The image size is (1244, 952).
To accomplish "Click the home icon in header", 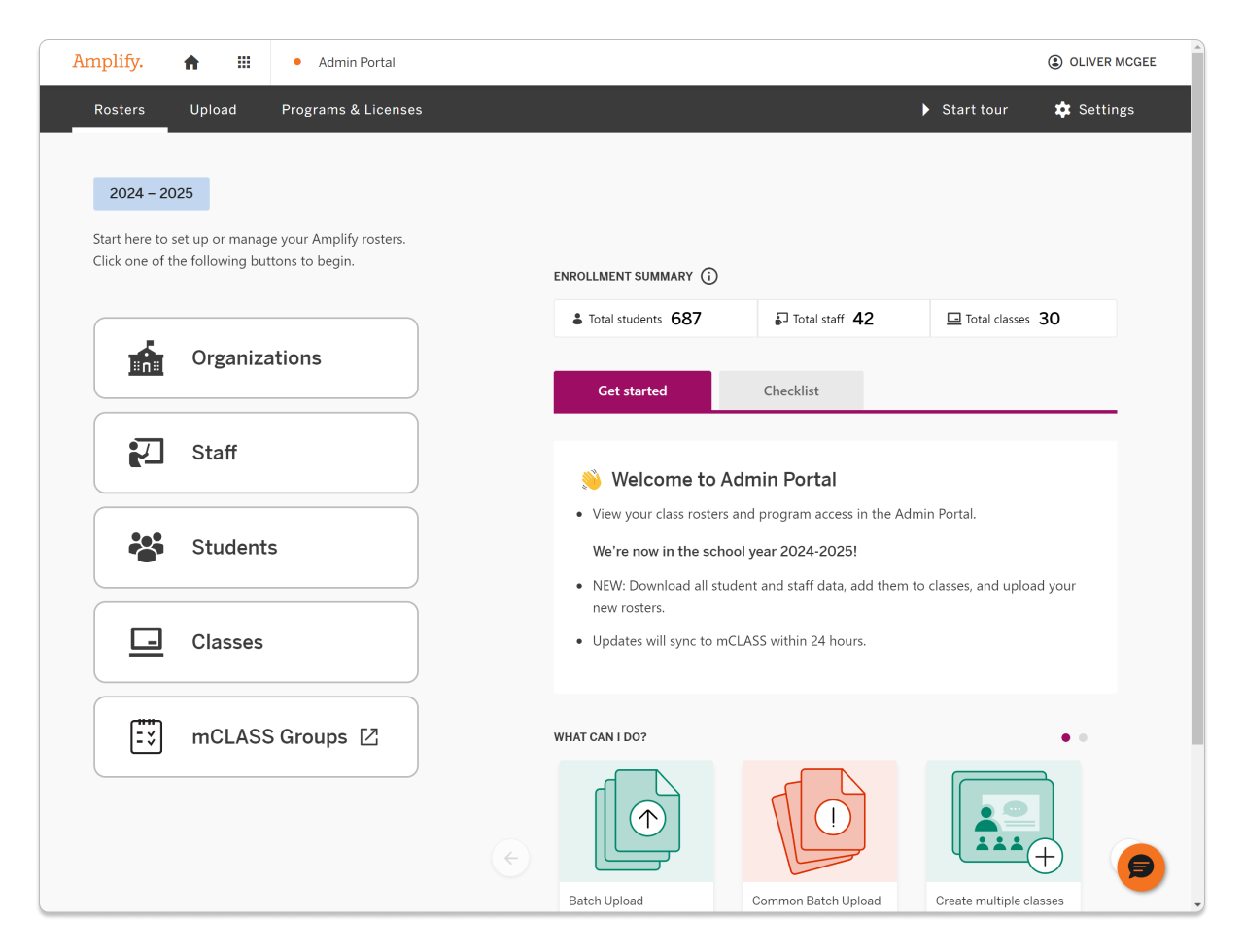I will [x=191, y=63].
